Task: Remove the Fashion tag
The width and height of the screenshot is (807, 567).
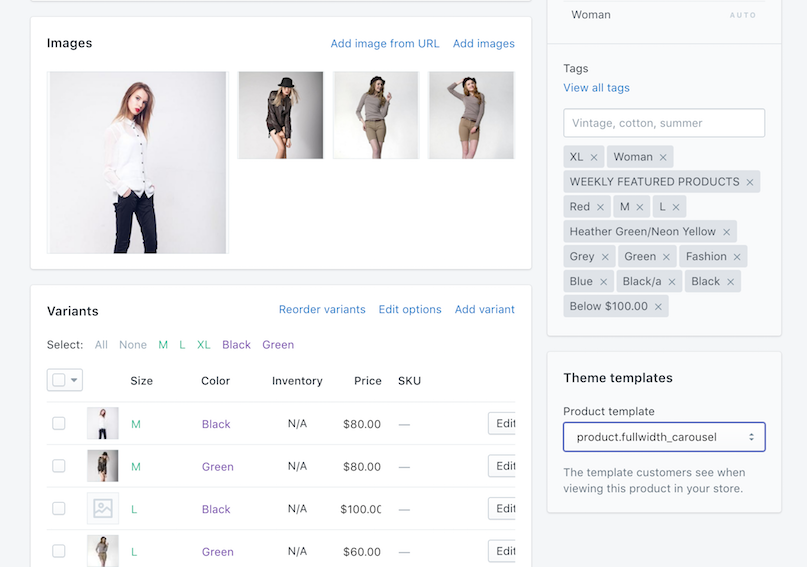Action: pyautogui.click(x=737, y=257)
